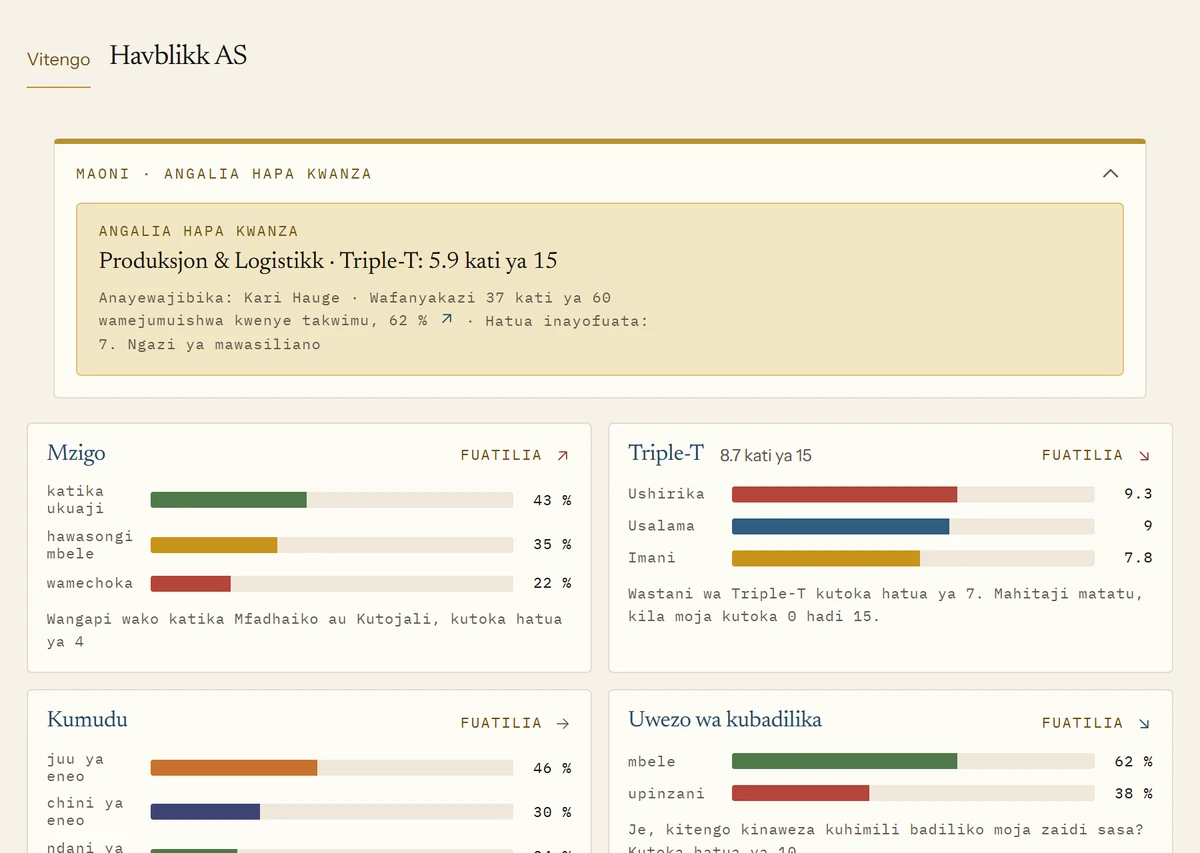Image resolution: width=1200 pixels, height=853 pixels.
Task: Click the green katika ukuaji progress bar
Action: tap(228, 500)
